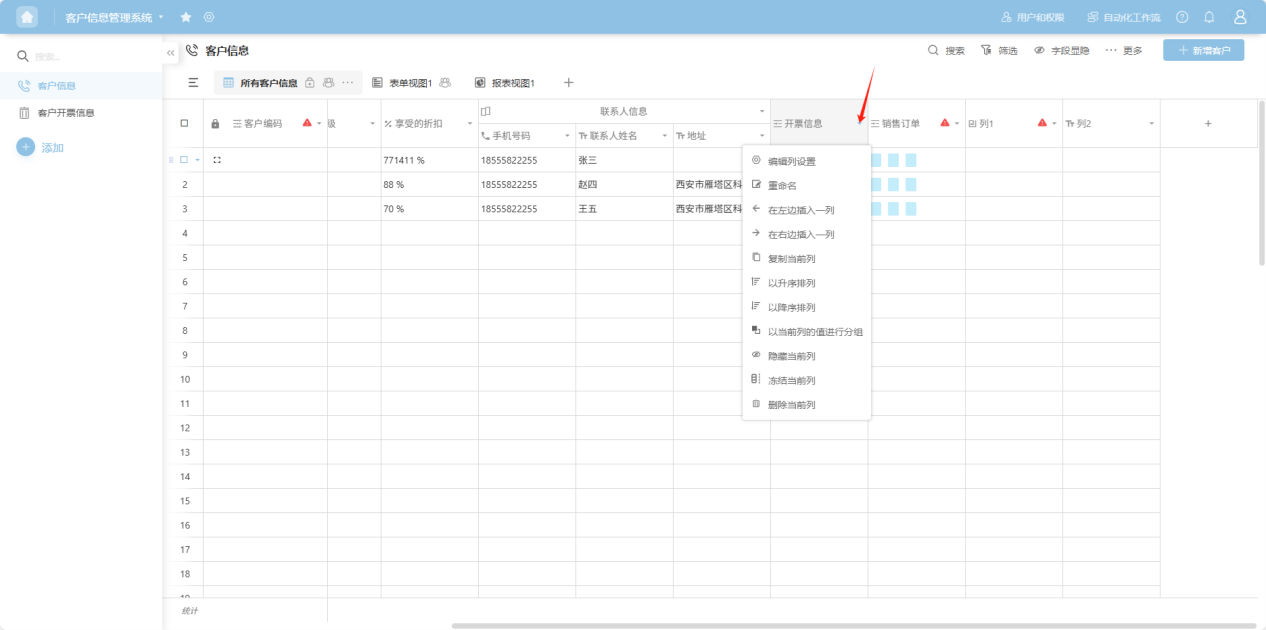Click the sidebar search input field
Screen dimensions: 1266x630
90,57
